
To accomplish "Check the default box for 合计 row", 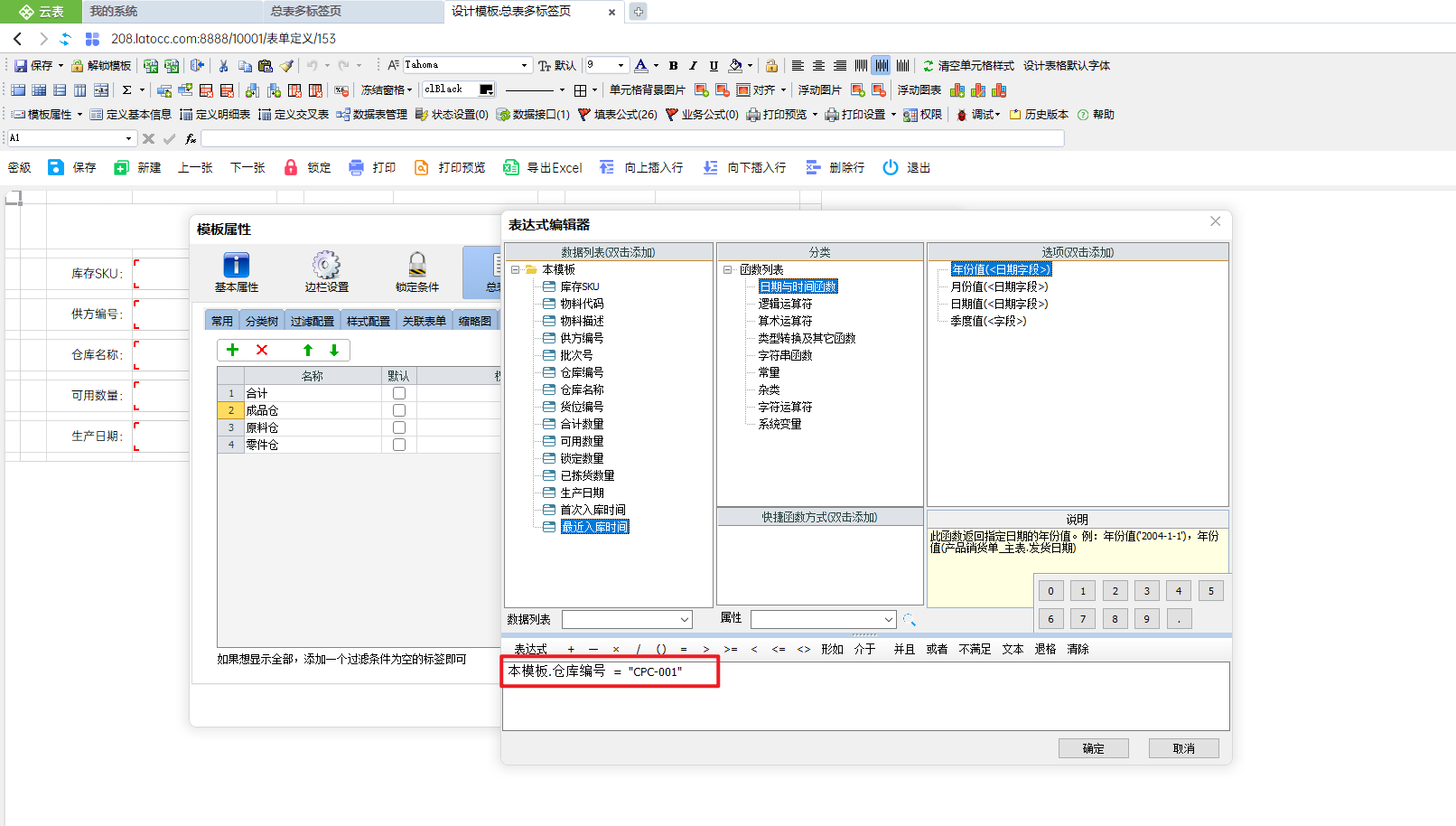I will pos(399,393).
